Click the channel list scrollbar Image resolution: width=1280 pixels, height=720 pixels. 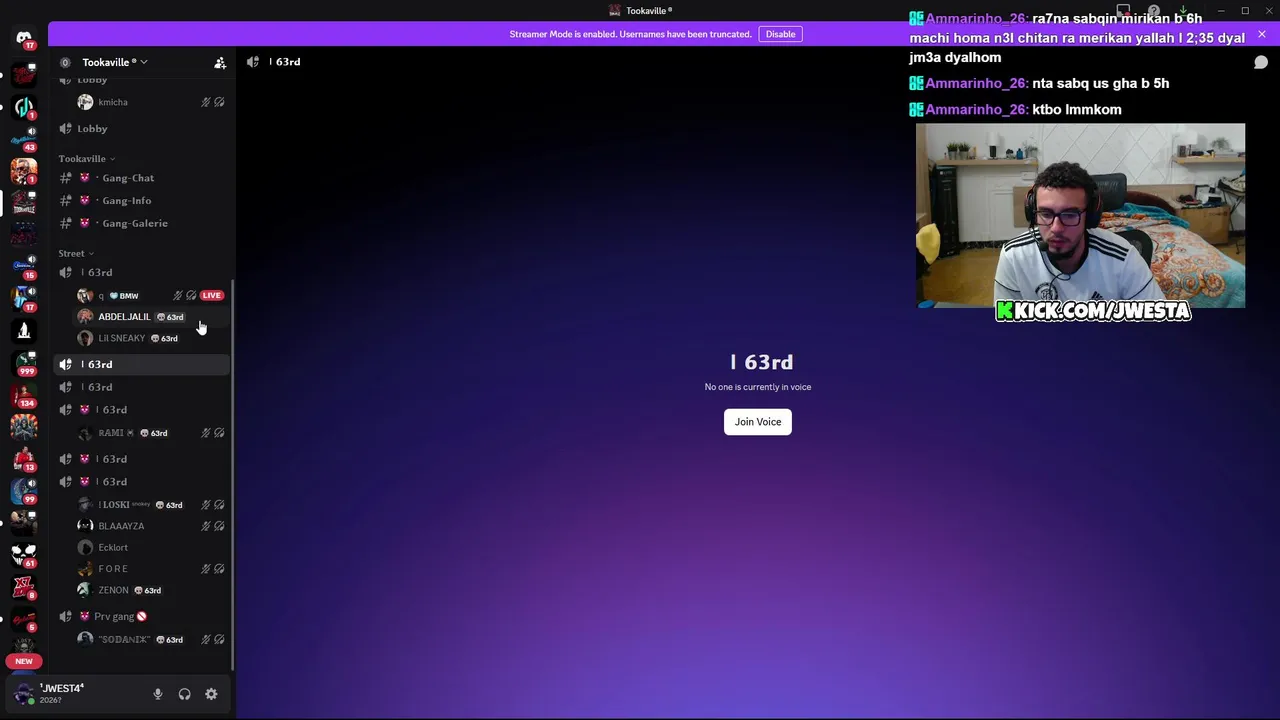(233, 475)
